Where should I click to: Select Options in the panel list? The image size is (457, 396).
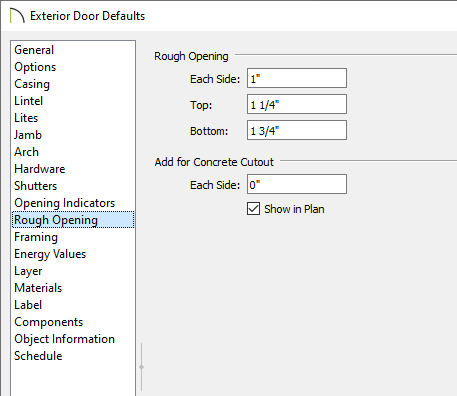pyautogui.click(x=35, y=67)
